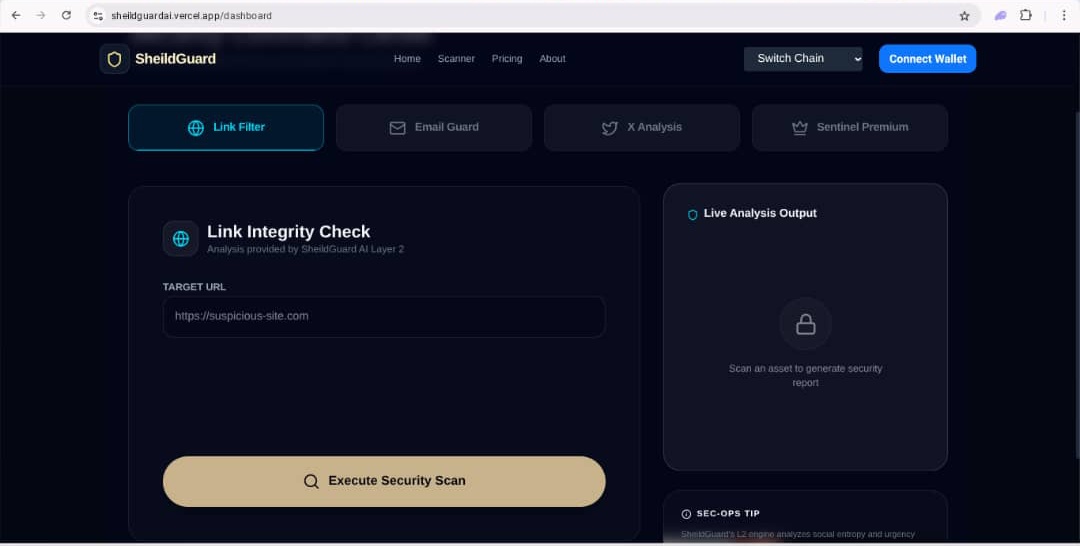Click the Connect Wallet button

point(927,59)
